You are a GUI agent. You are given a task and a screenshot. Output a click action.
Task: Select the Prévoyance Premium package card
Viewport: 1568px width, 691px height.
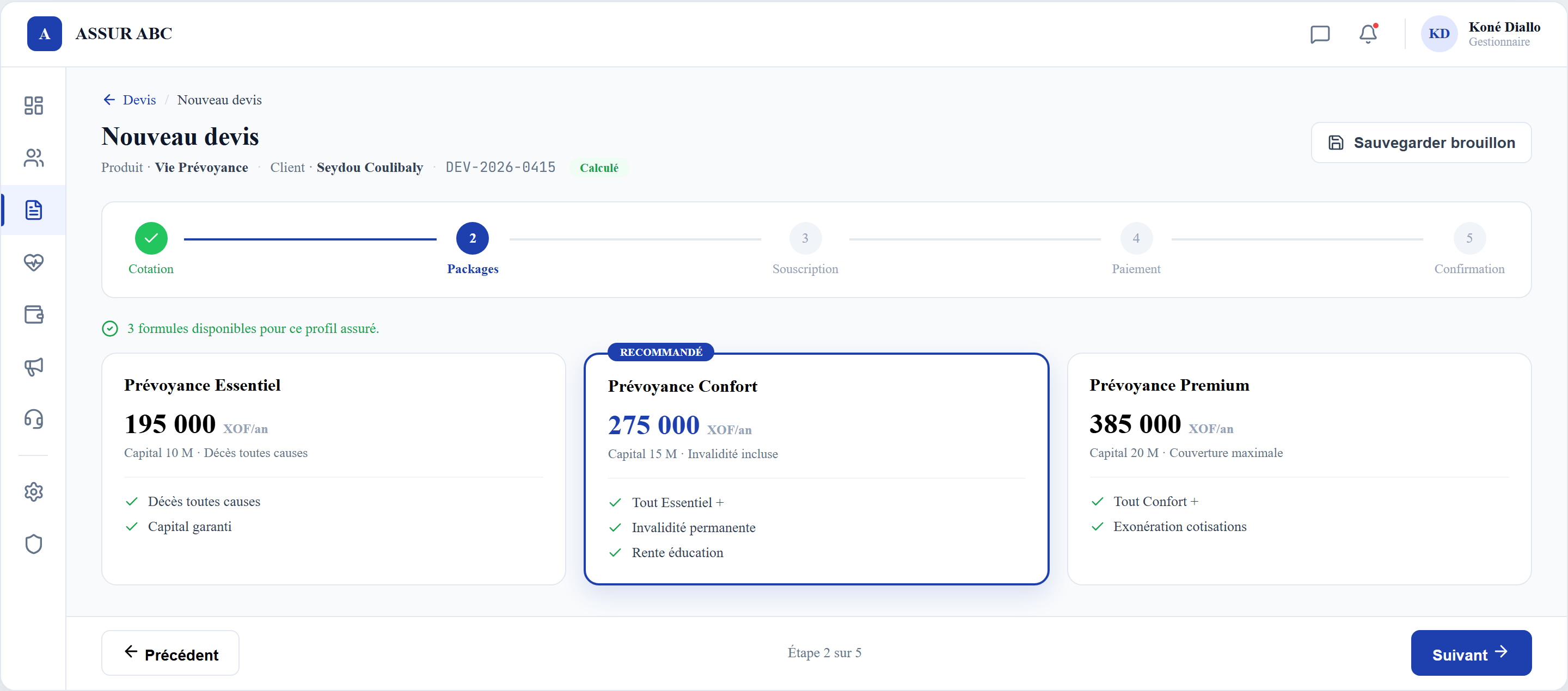click(1299, 469)
